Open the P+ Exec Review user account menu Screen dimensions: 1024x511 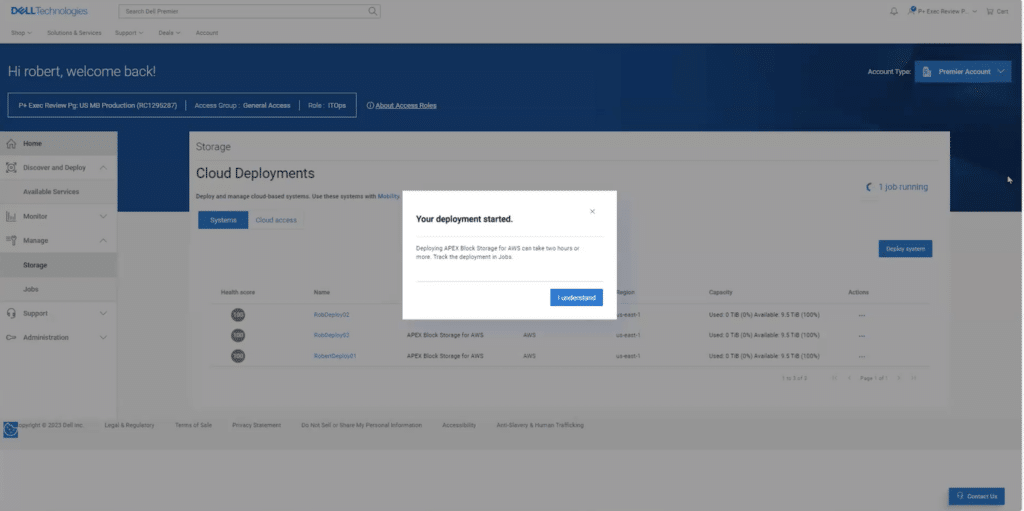942,11
